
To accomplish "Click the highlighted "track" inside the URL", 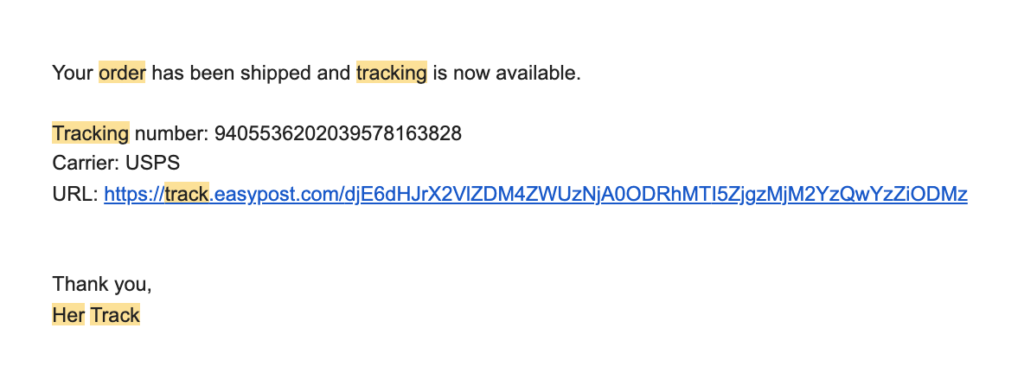I will pos(187,194).
